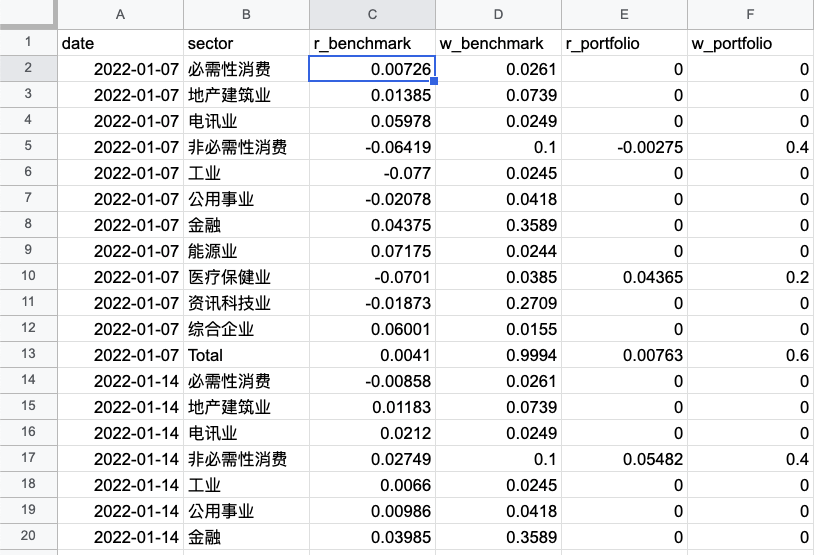Viewport: 814px width, 555px height.
Task: Select cell with value 0.06001
Action: pyautogui.click(x=372, y=329)
